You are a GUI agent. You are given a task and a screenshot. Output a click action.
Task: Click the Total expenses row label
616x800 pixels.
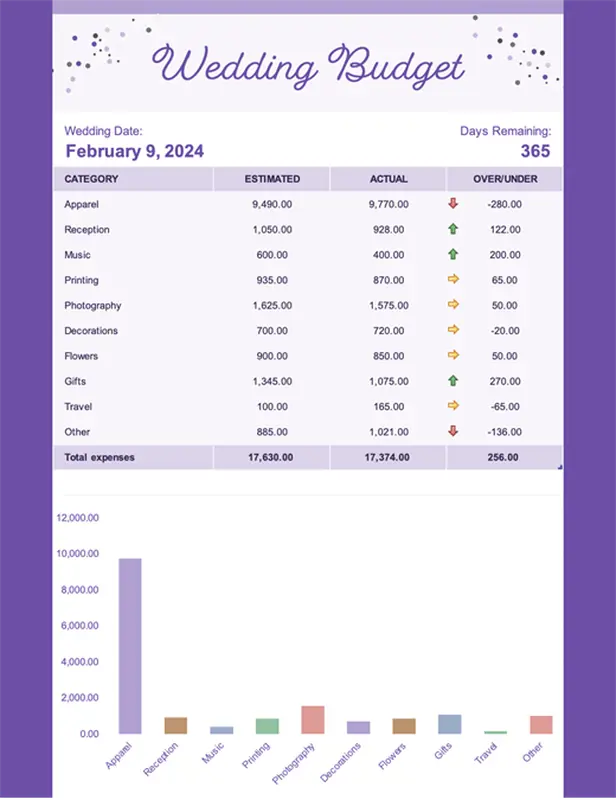99,457
